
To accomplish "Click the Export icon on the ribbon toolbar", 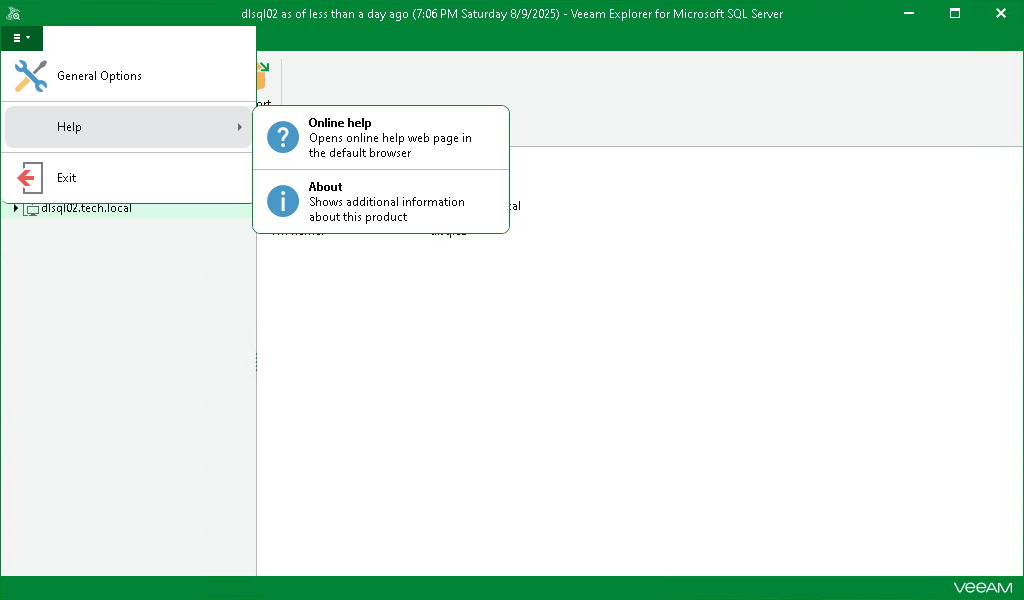I will [x=261, y=77].
